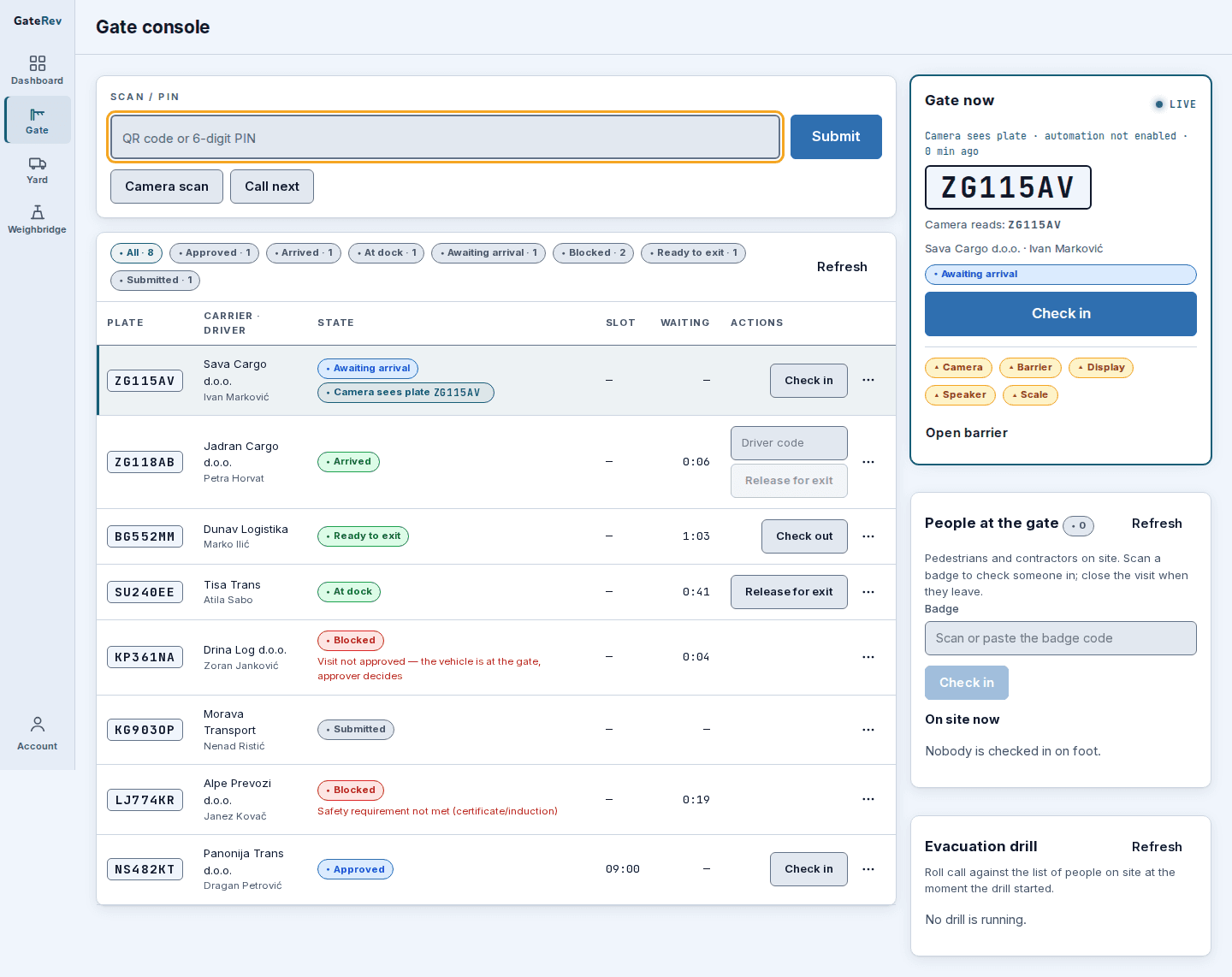Screen dimensions: 1232x977
Task: Click the Barrier device chip
Action: (1030, 368)
